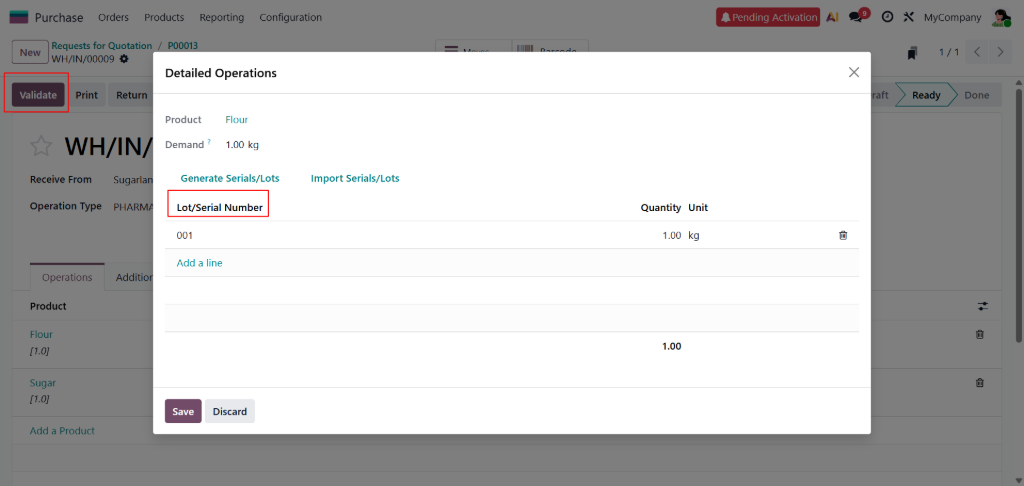Expand the Configuration menu
Image resolution: width=1024 pixels, height=486 pixels.
click(290, 17)
